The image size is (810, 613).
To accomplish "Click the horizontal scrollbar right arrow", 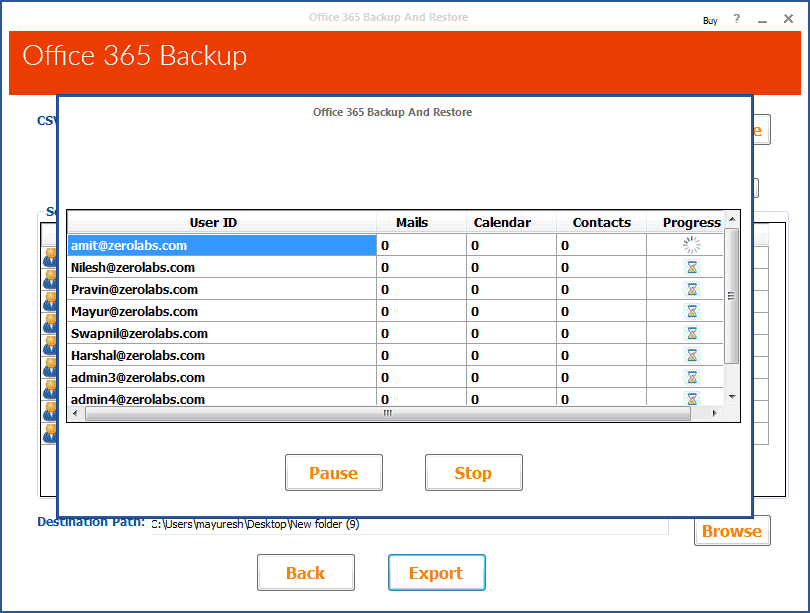I will [x=714, y=413].
